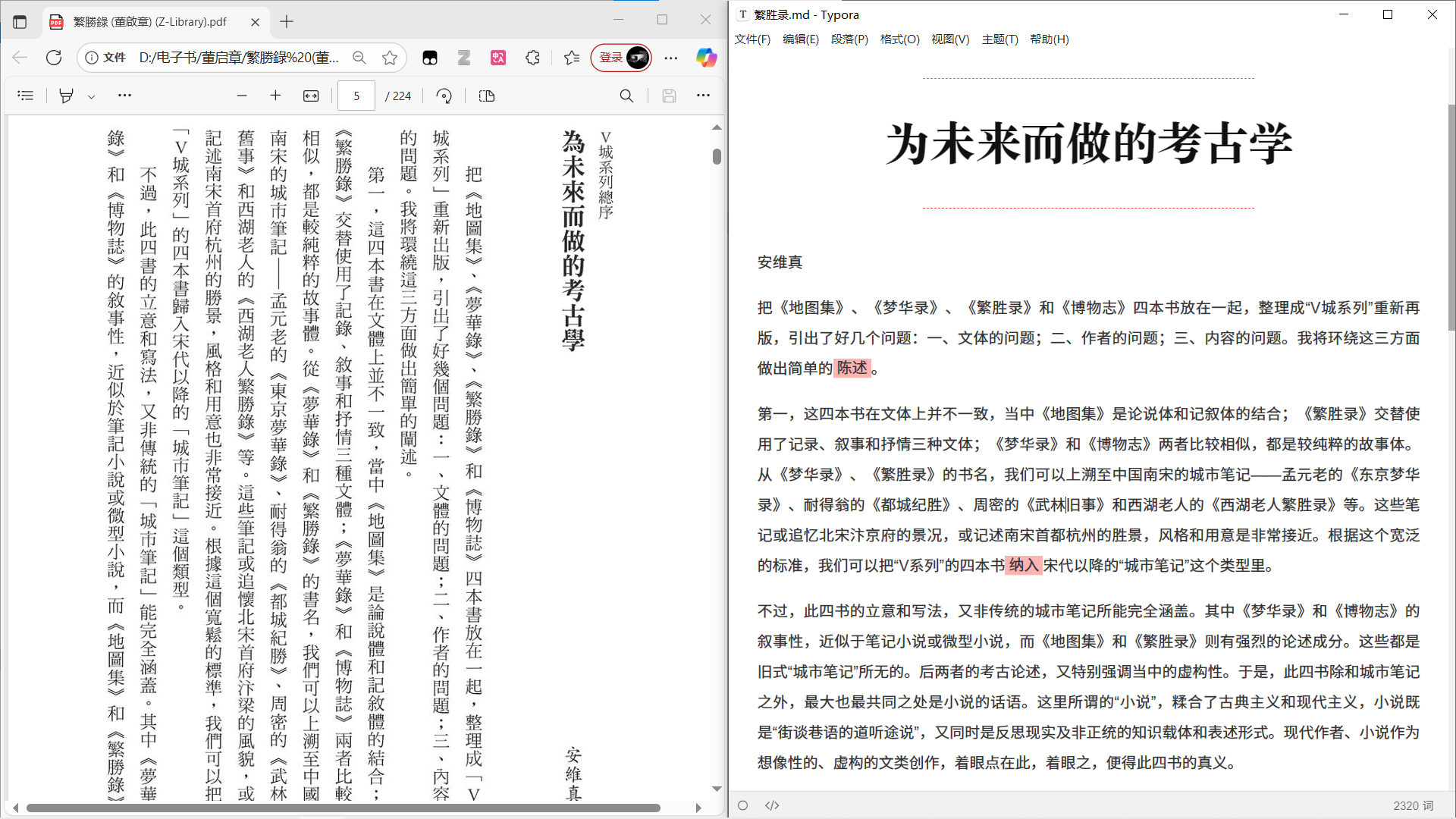Select the PDF highlight tool
The height and width of the screenshot is (819, 1456).
[67, 96]
